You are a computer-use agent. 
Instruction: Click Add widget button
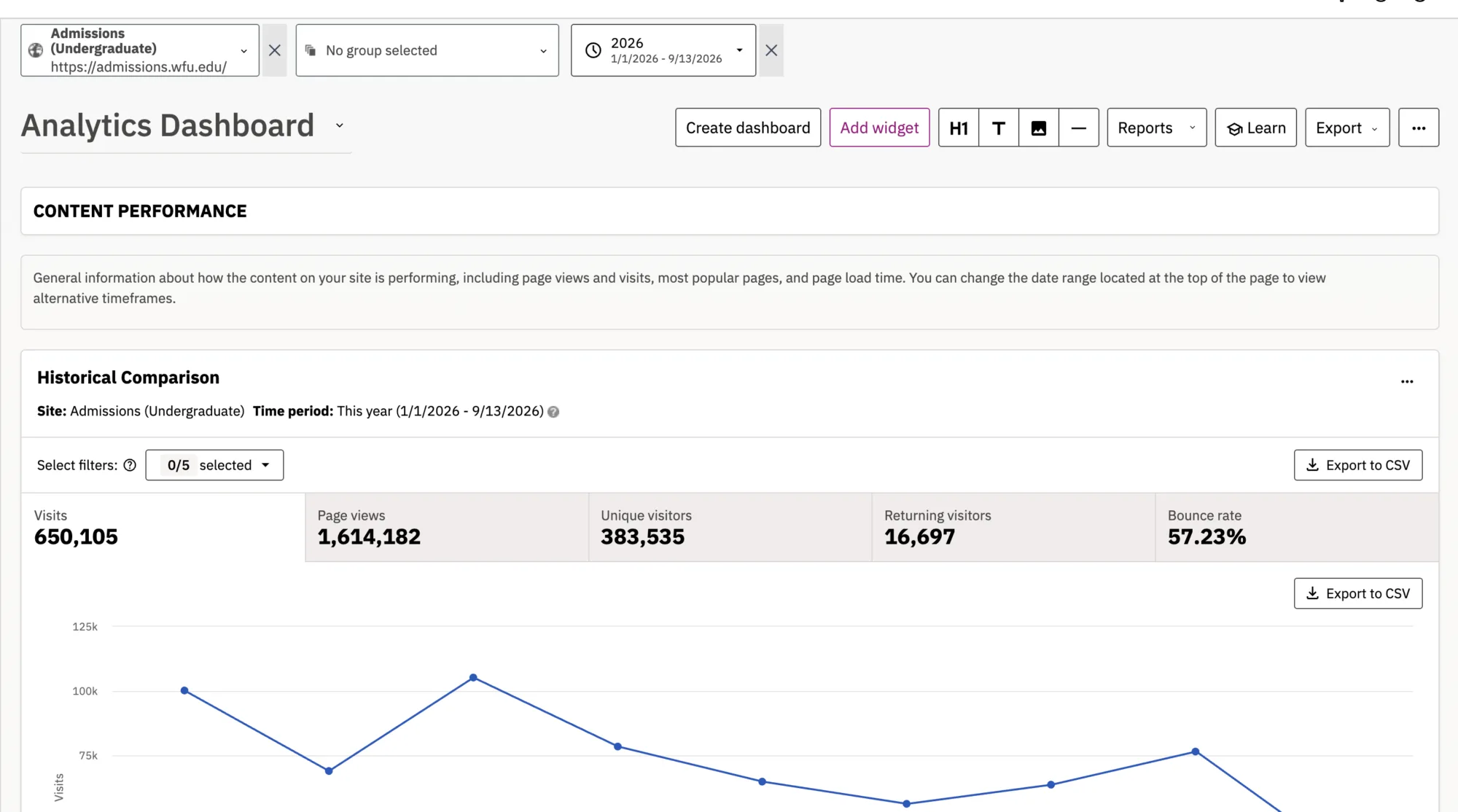point(879,128)
